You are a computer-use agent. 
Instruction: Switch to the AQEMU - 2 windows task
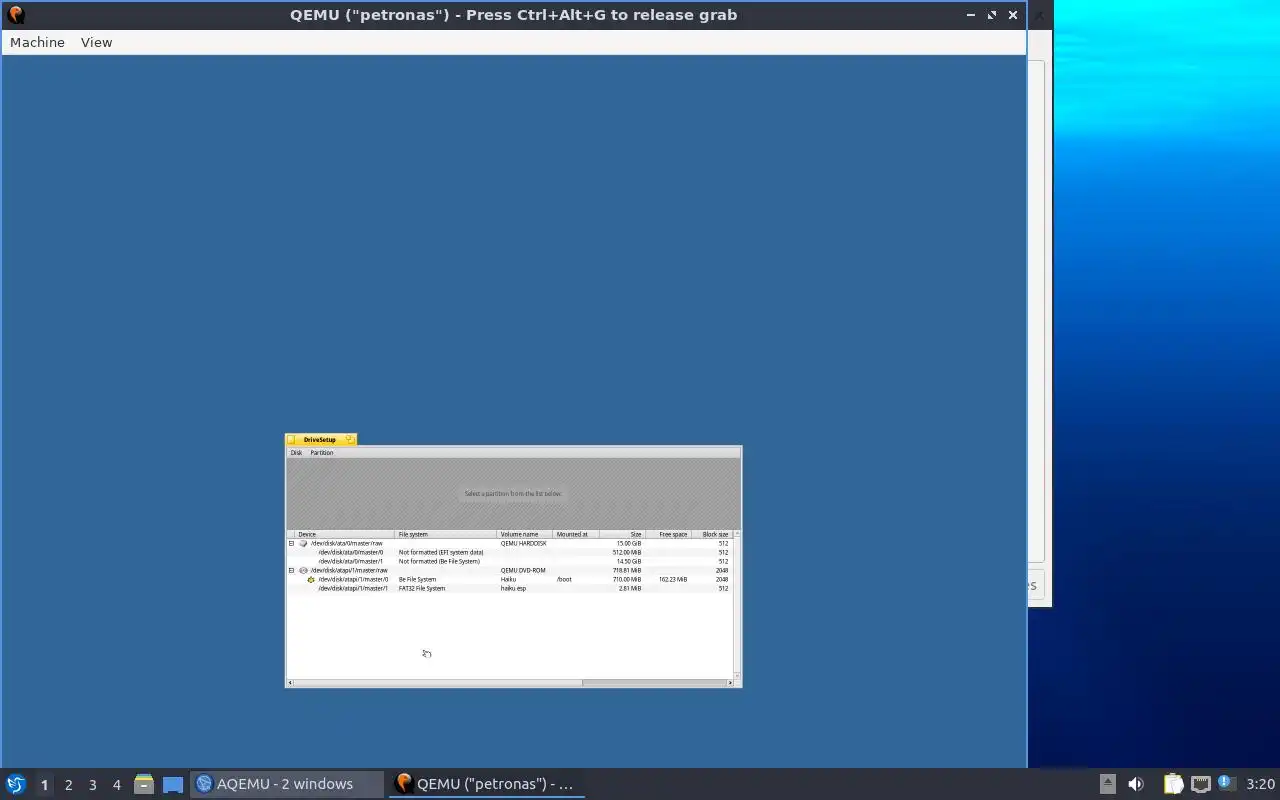coord(286,784)
